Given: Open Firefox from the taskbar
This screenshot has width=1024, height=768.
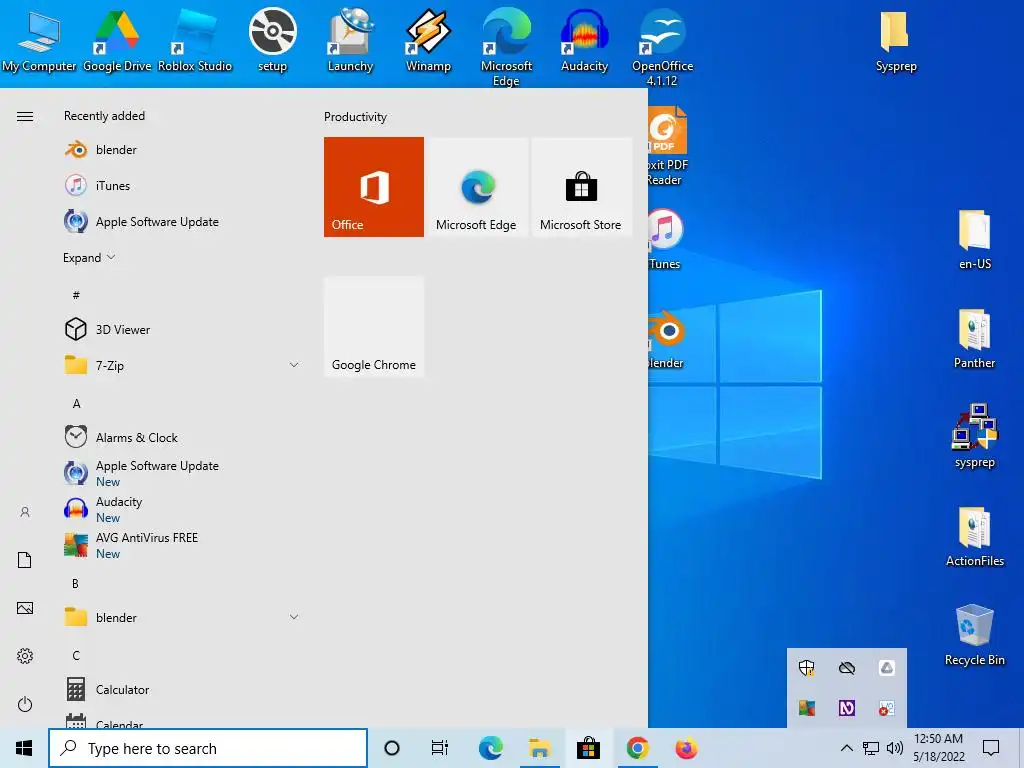Looking at the screenshot, I should (x=686, y=748).
